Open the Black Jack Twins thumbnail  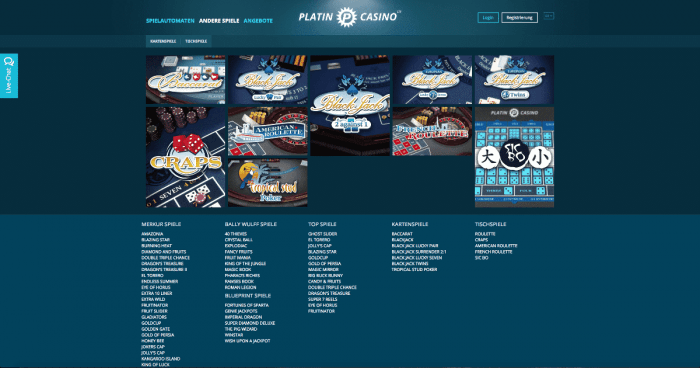514,79
